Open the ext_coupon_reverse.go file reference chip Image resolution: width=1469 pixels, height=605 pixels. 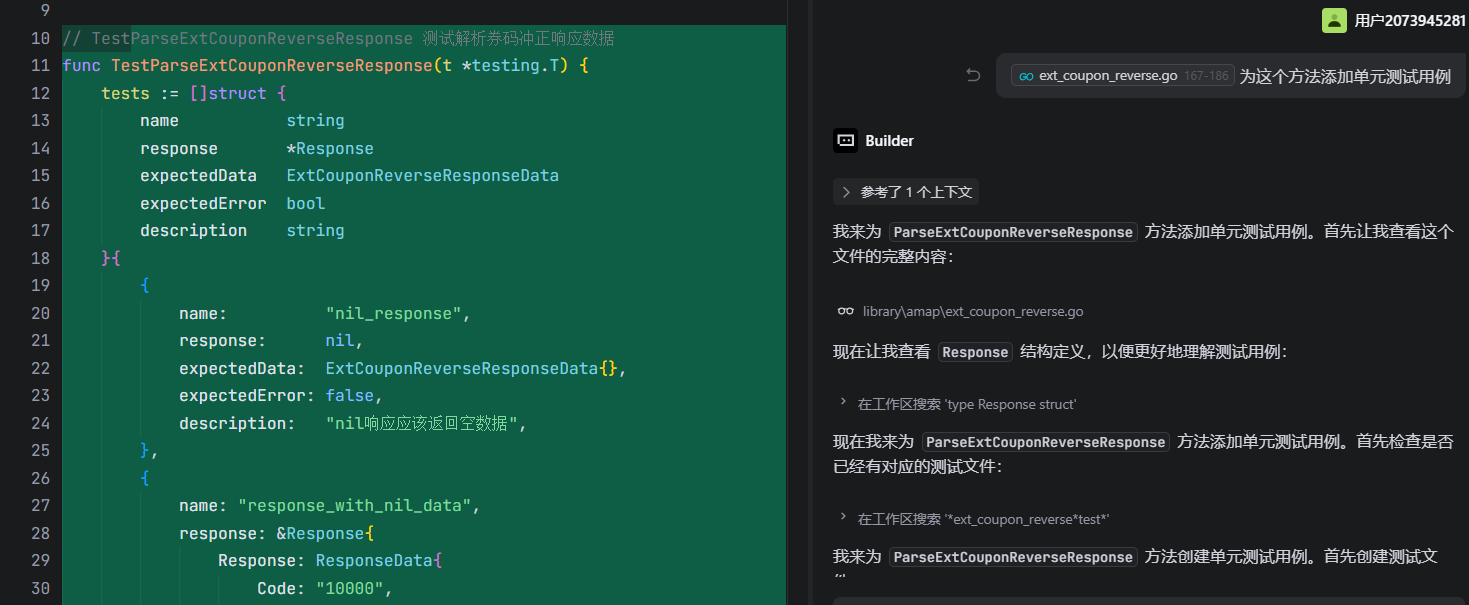(x=1121, y=76)
